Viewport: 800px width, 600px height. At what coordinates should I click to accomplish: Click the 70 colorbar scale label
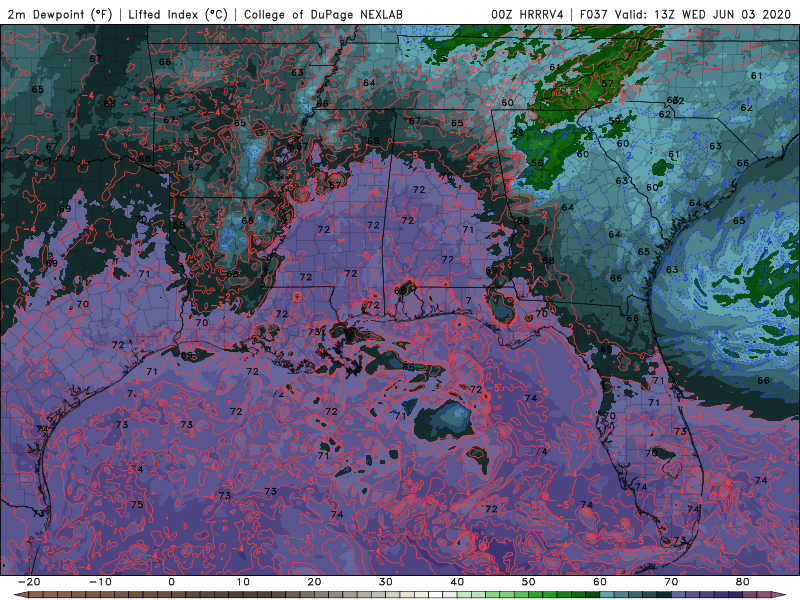671,582
